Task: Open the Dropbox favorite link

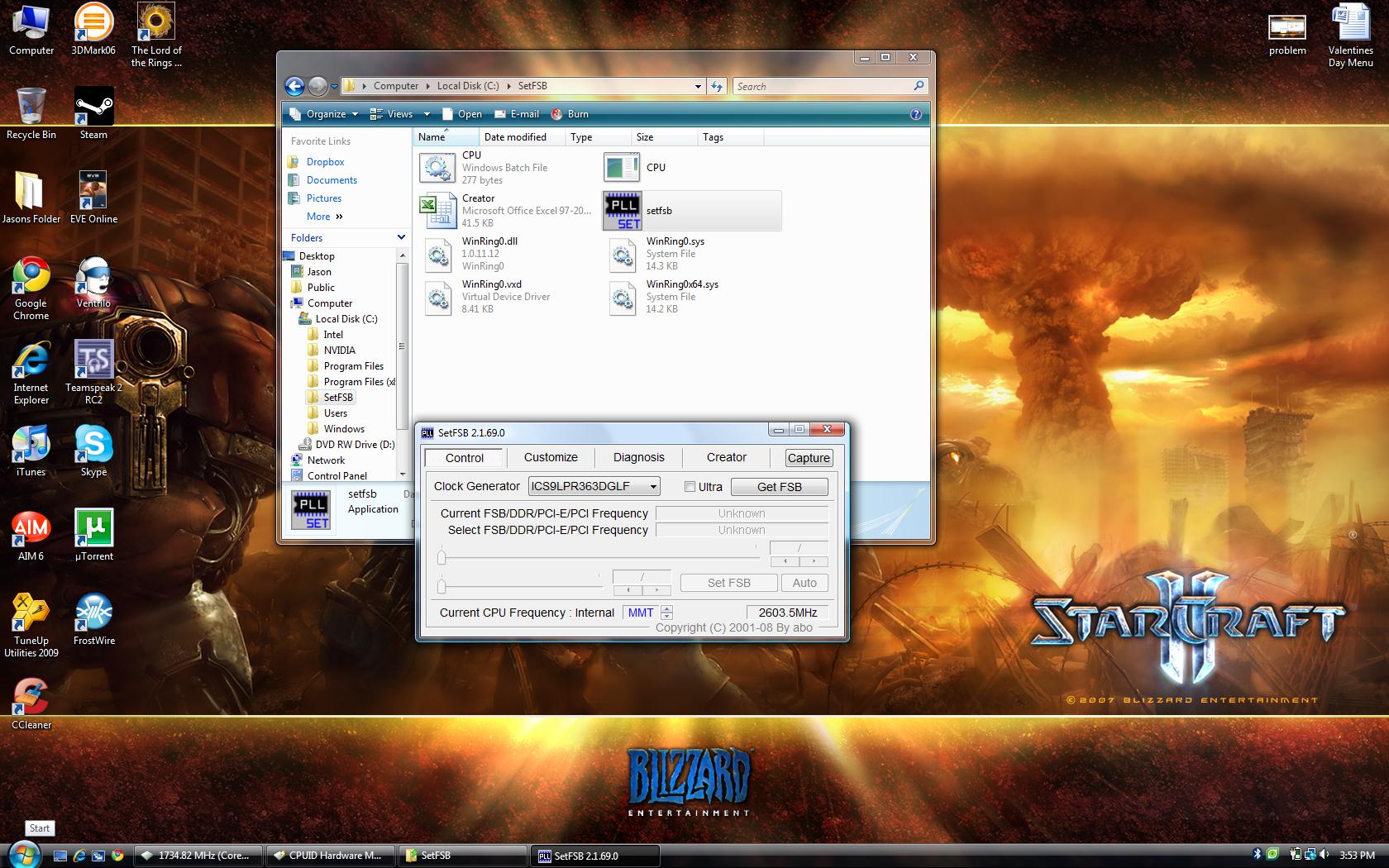Action: (325, 162)
